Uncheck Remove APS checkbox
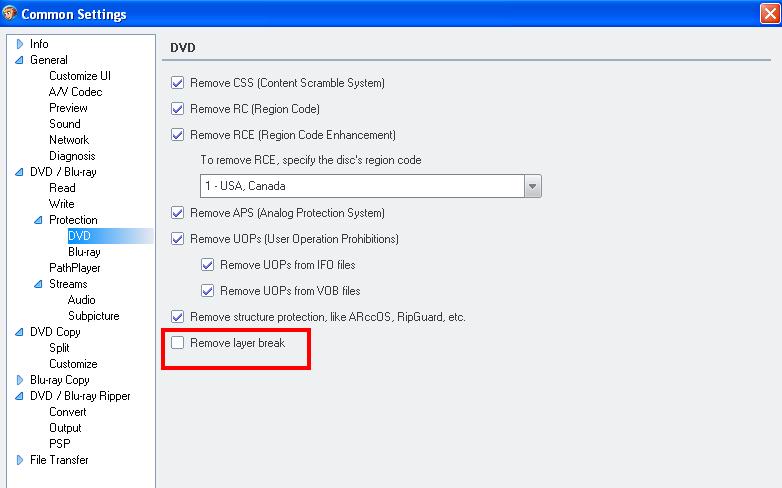The height and width of the screenshot is (488, 782). 178,213
